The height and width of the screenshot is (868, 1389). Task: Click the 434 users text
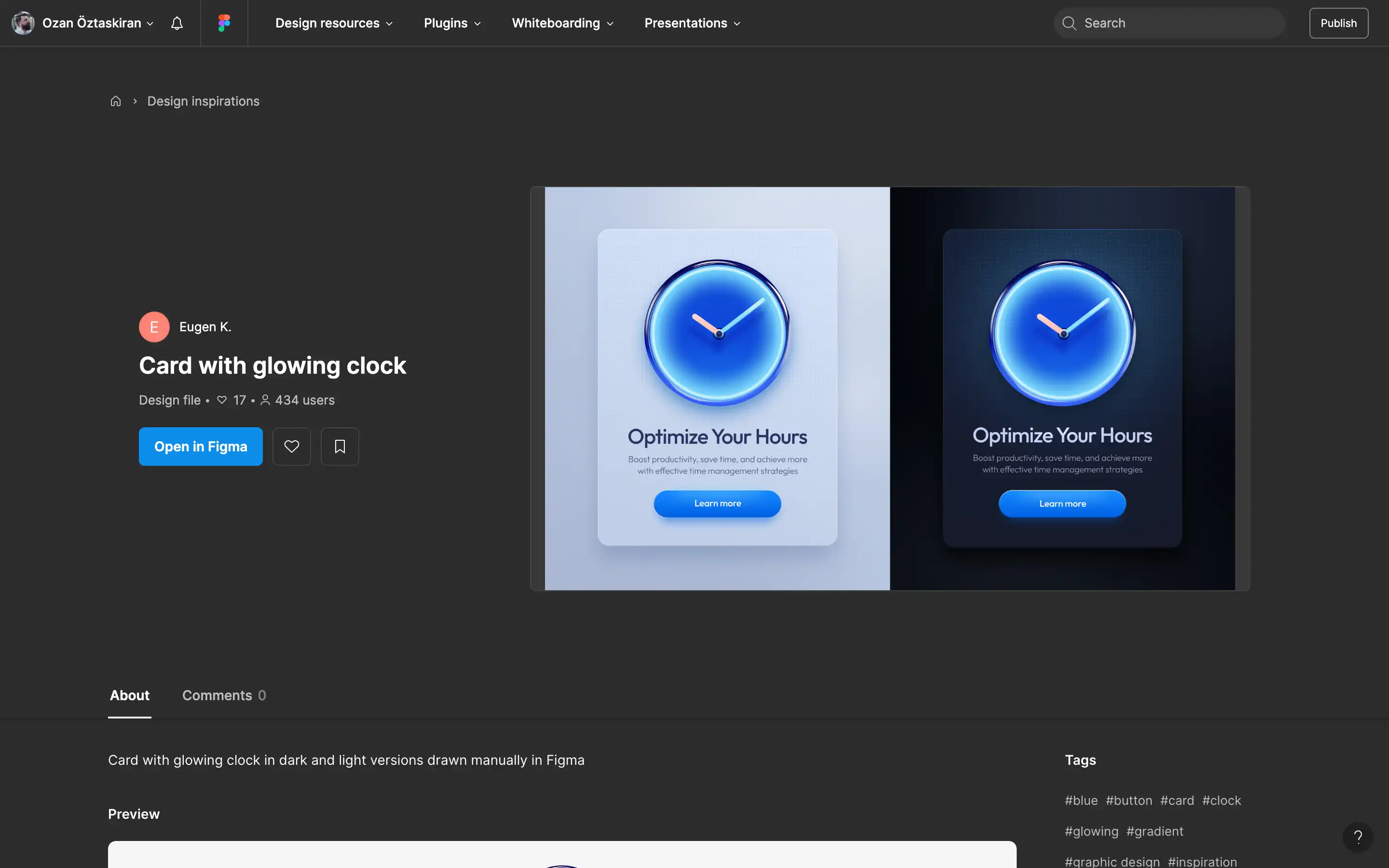tap(304, 400)
